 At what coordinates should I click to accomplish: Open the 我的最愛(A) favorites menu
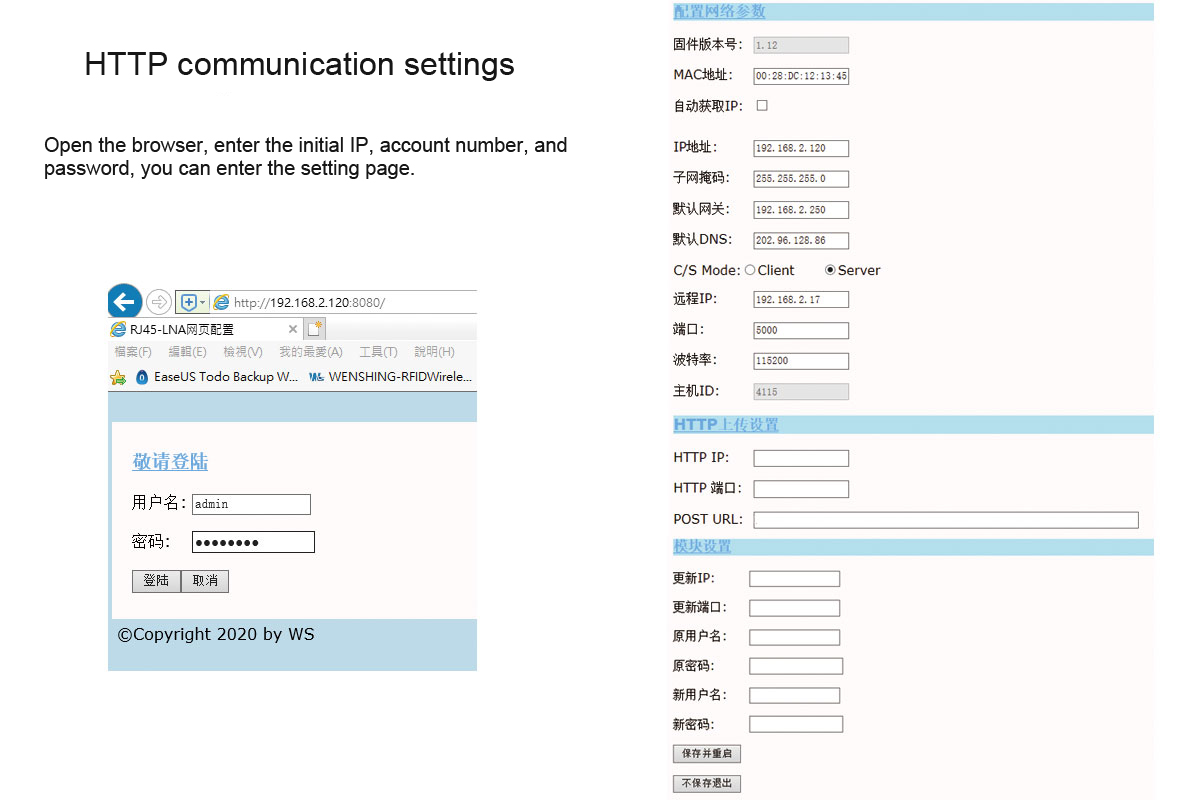310,352
